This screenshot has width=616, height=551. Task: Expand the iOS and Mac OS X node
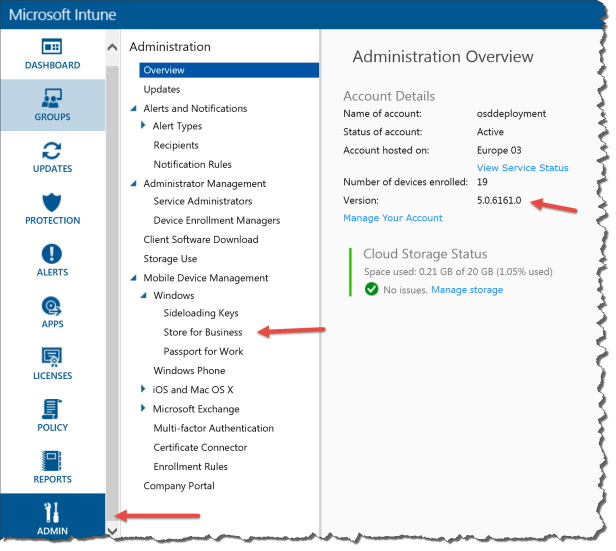[x=143, y=389]
